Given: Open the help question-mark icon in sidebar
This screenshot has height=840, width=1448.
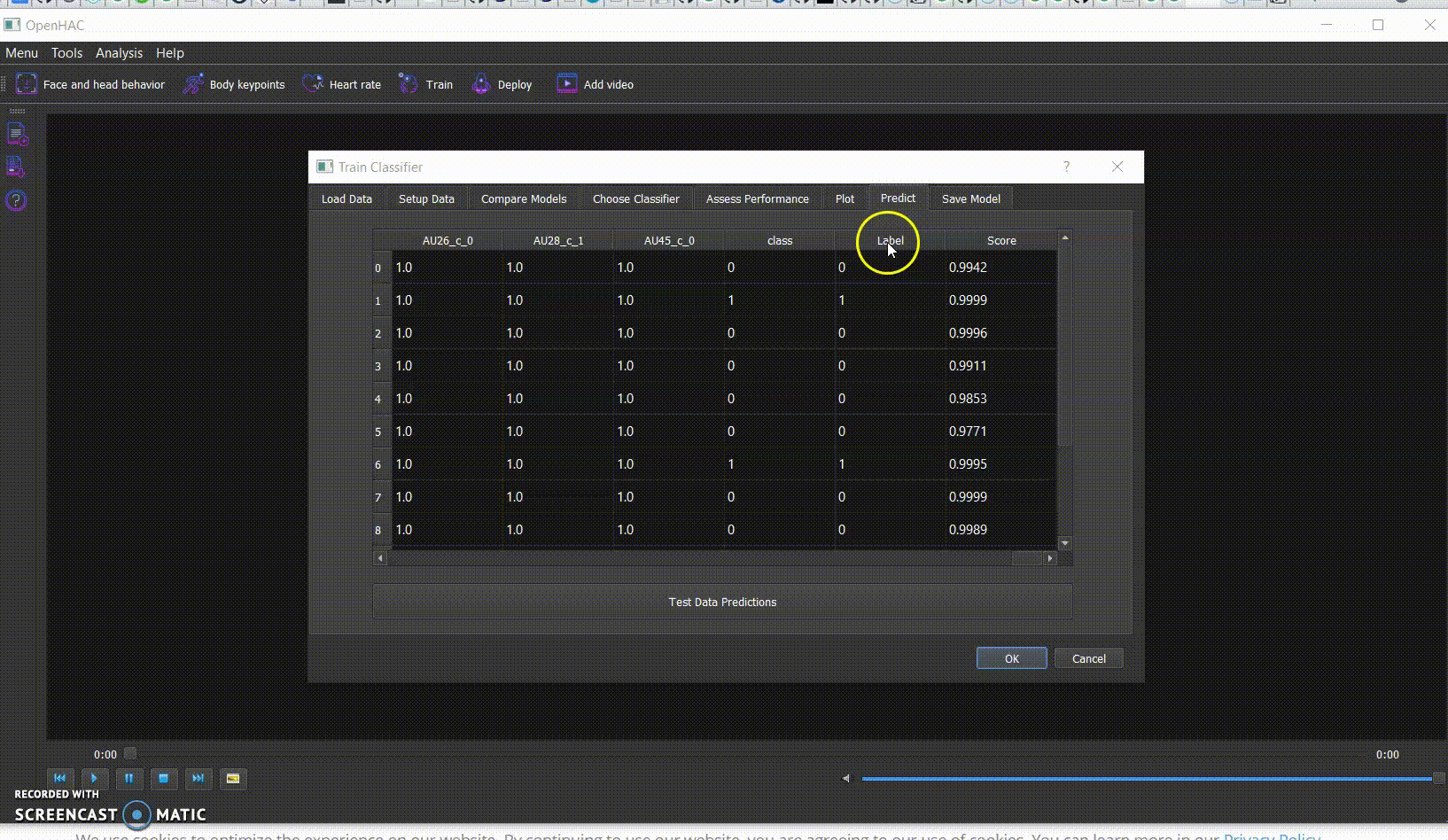Looking at the screenshot, I should point(16,200).
